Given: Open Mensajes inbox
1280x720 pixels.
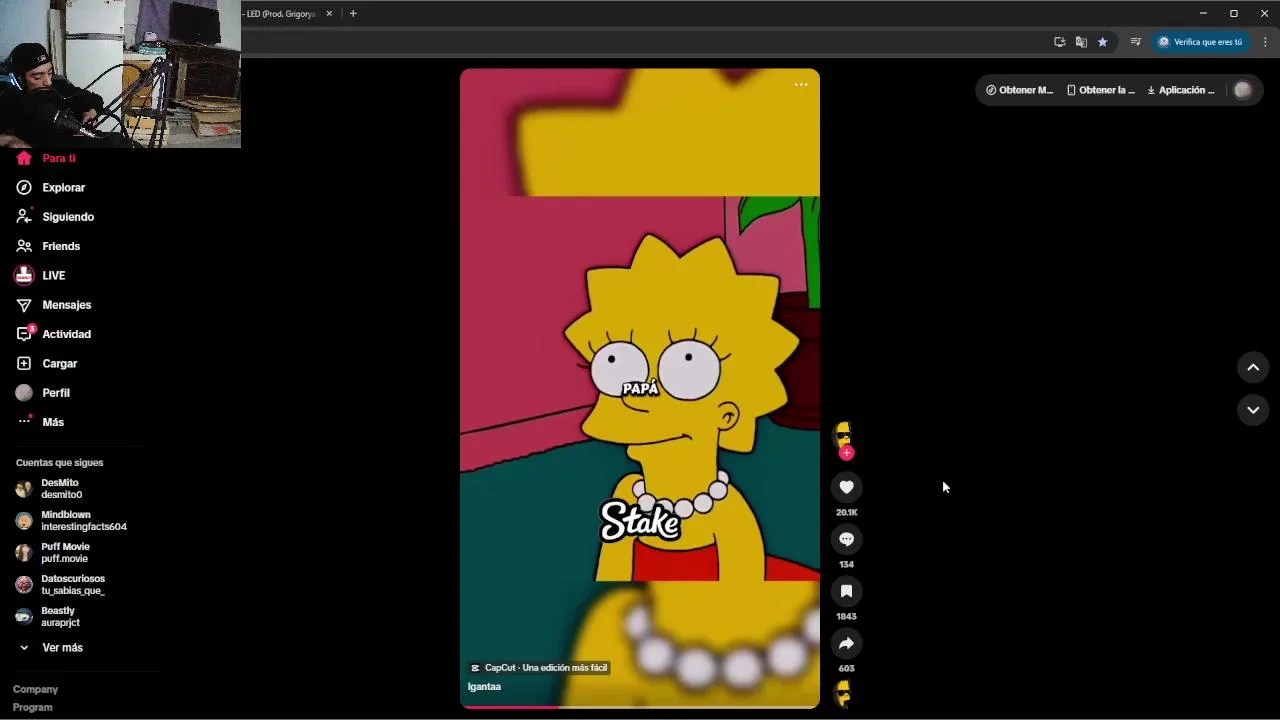Looking at the screenshot, I should point(66,305).
